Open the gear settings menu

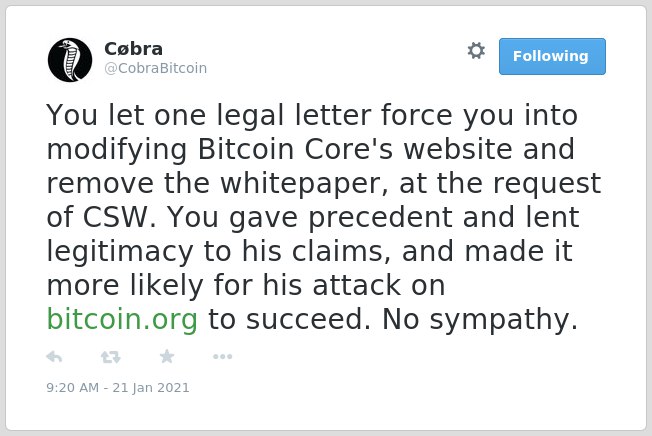click(x=476, y=51)
